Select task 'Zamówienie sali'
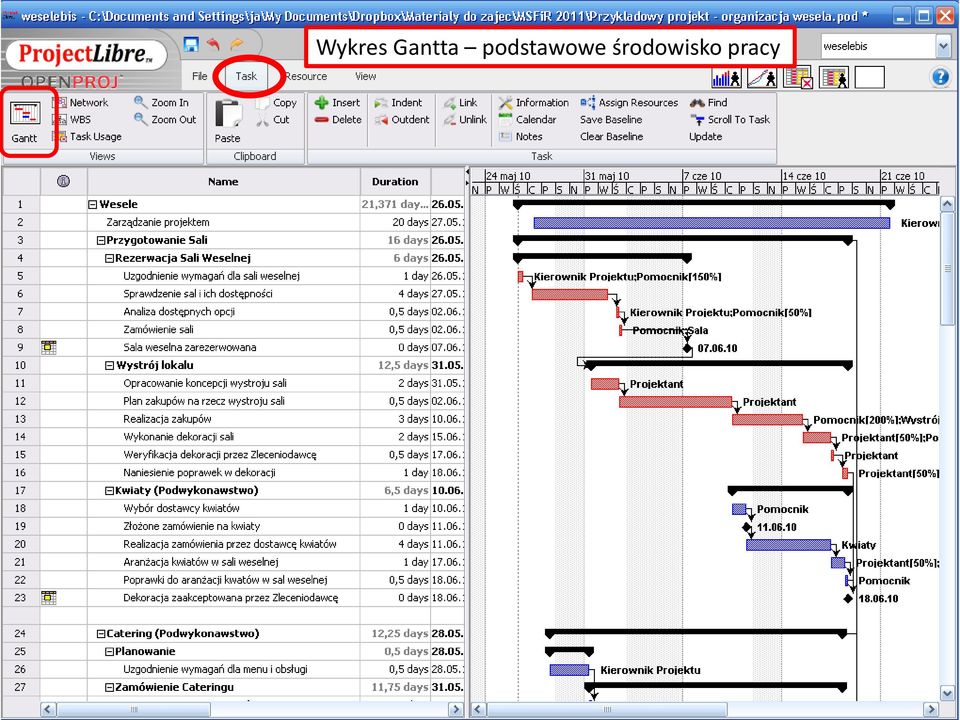Viewport: 960px width, 720px height. (x=159, y=330)
